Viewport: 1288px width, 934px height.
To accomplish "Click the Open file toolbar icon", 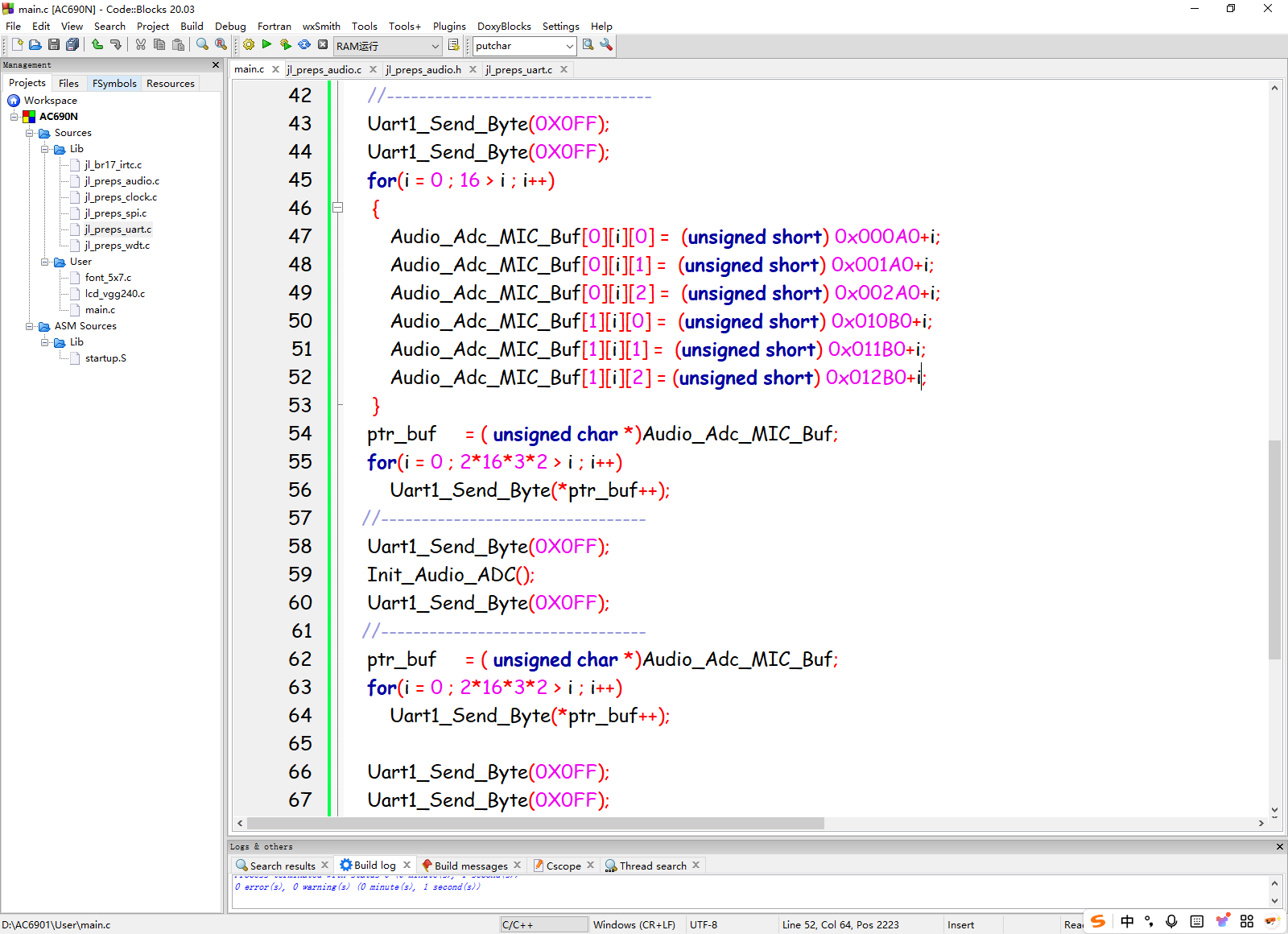I will tap(35, 45).
